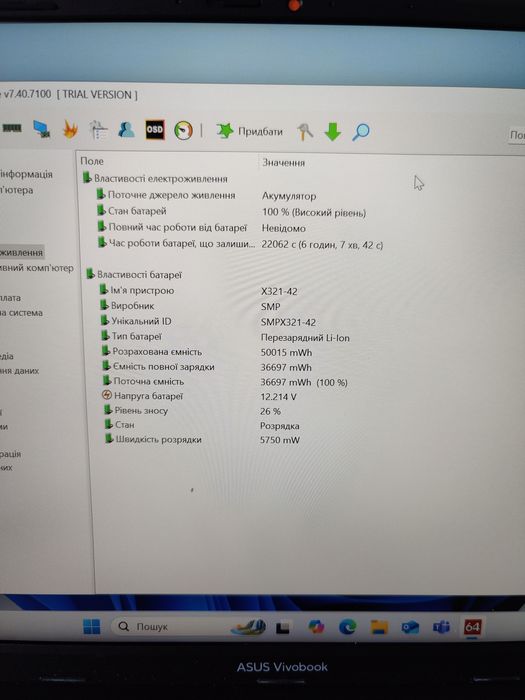Launch Copilot from the taskbar
Viewport: 525px width, 700px height.
316,627
